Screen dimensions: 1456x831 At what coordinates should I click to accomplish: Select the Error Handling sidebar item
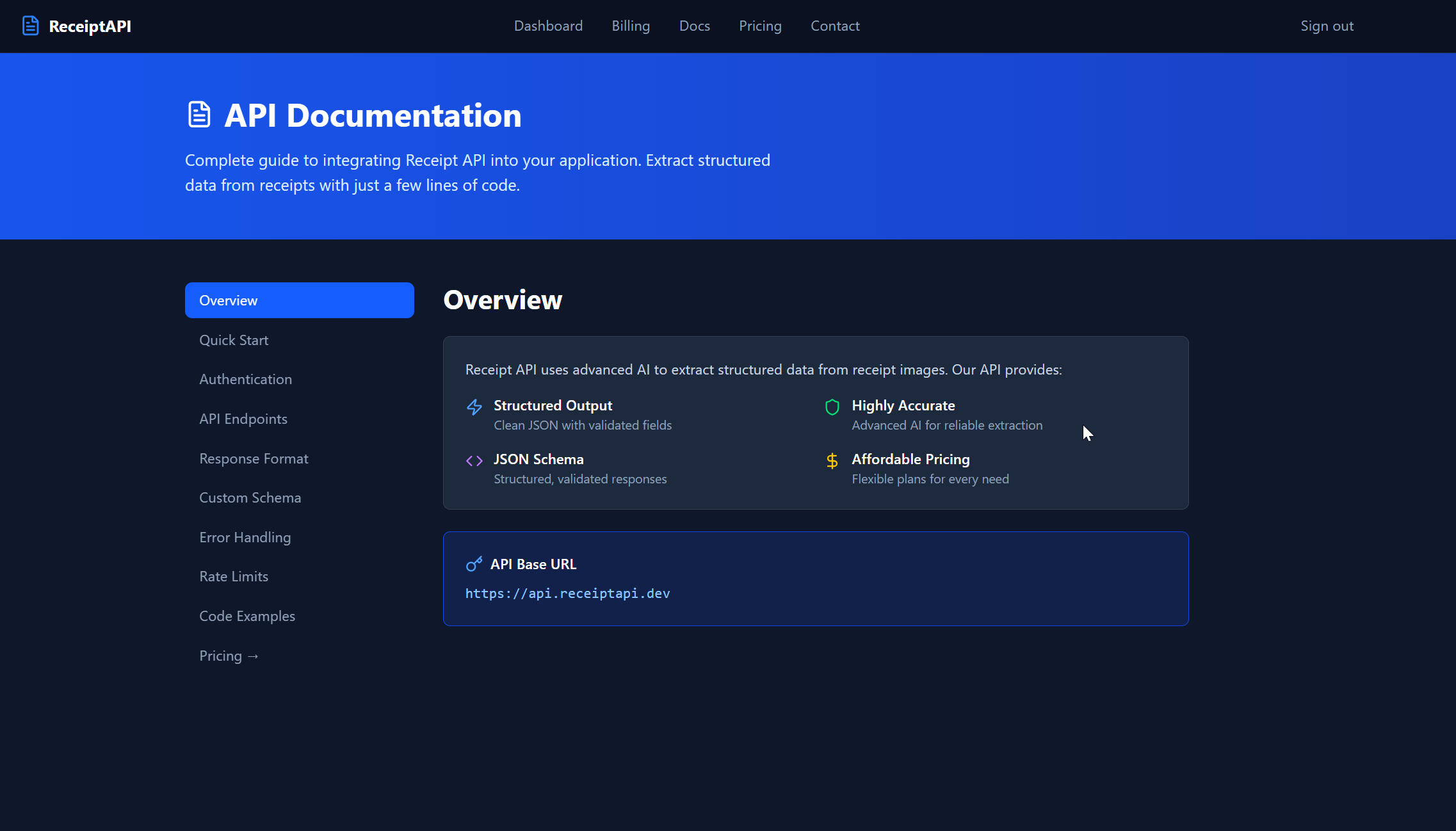245,537
